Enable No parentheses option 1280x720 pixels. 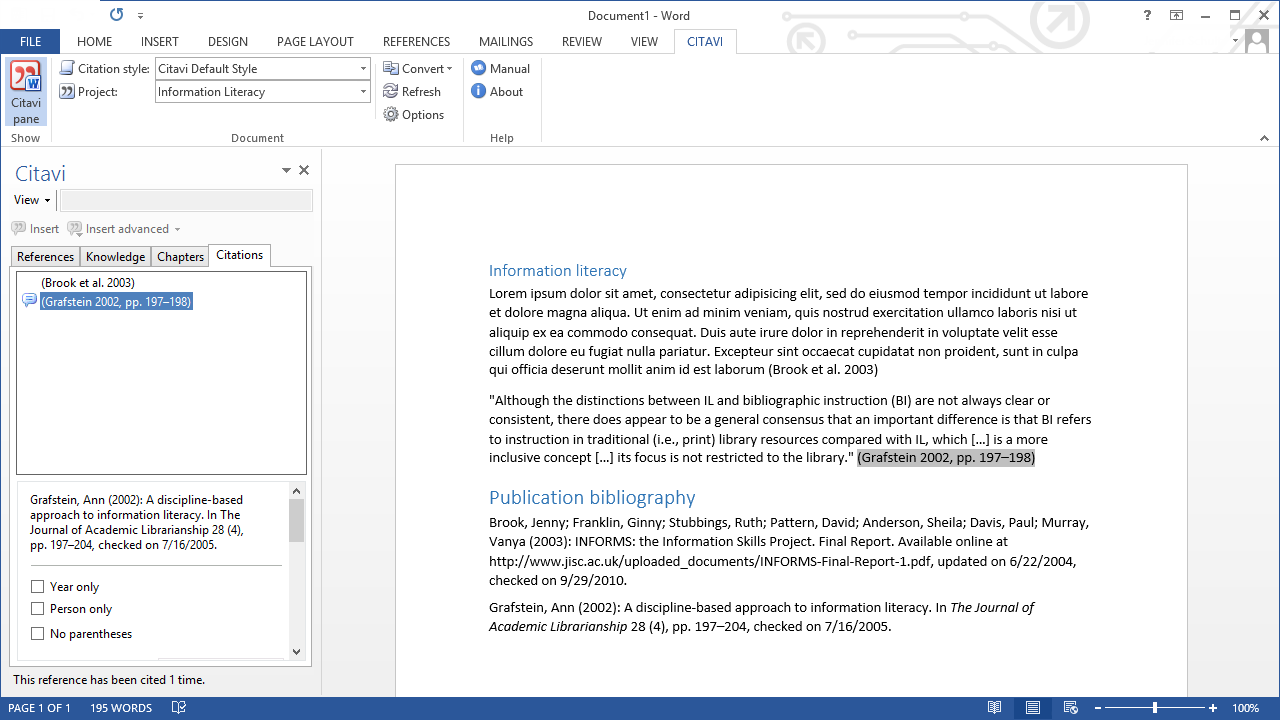[x=37, y=634]
